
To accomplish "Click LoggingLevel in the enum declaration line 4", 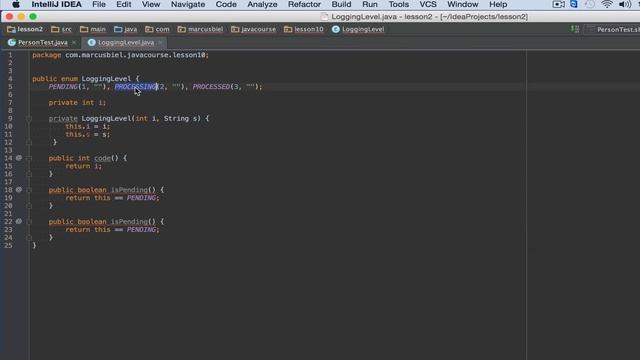I will point(106,78).
